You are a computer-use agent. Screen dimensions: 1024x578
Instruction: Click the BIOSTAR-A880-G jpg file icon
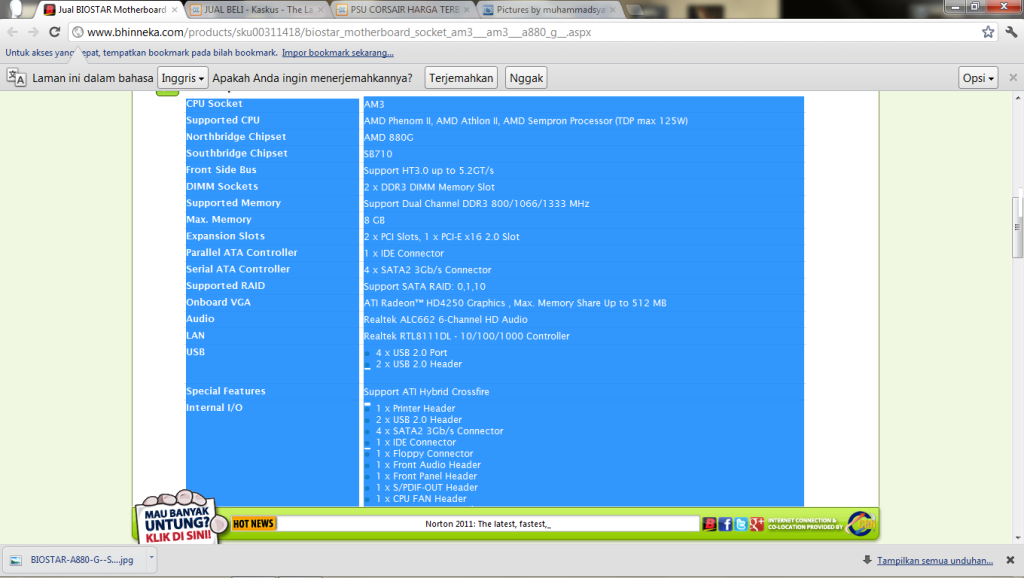coord(16,560)
